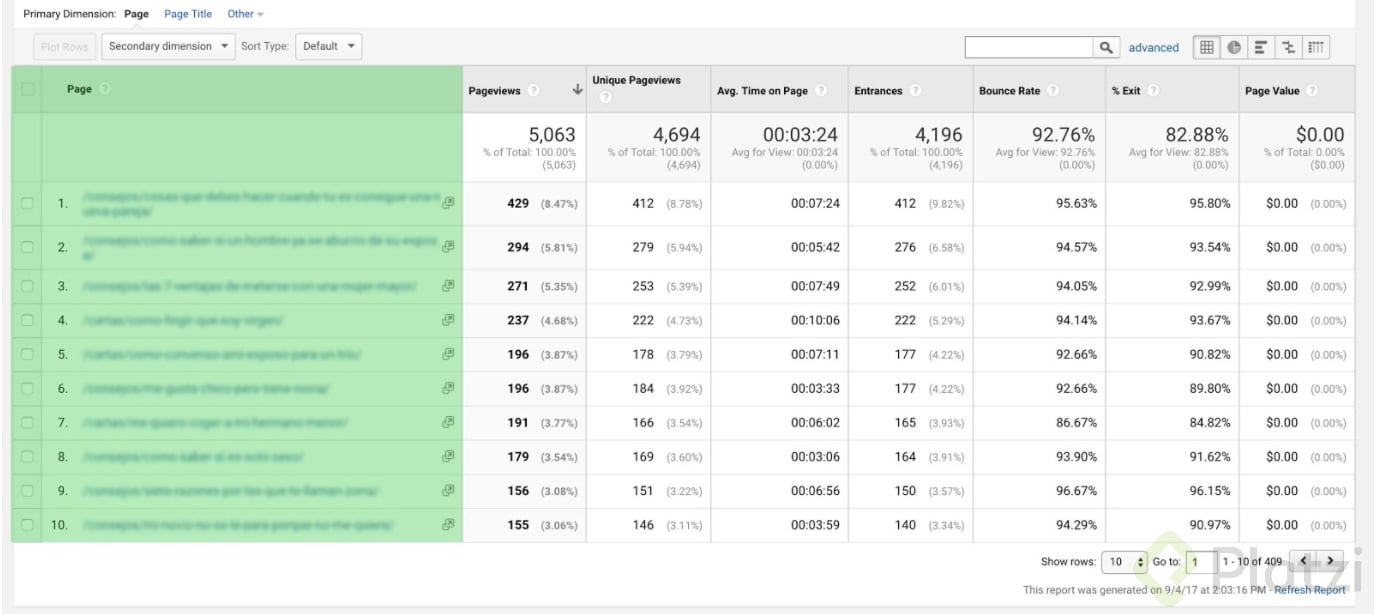Open row 2 page in new window
The height and width of the screenshot is (614, 1376).
(x=448, y=246)
